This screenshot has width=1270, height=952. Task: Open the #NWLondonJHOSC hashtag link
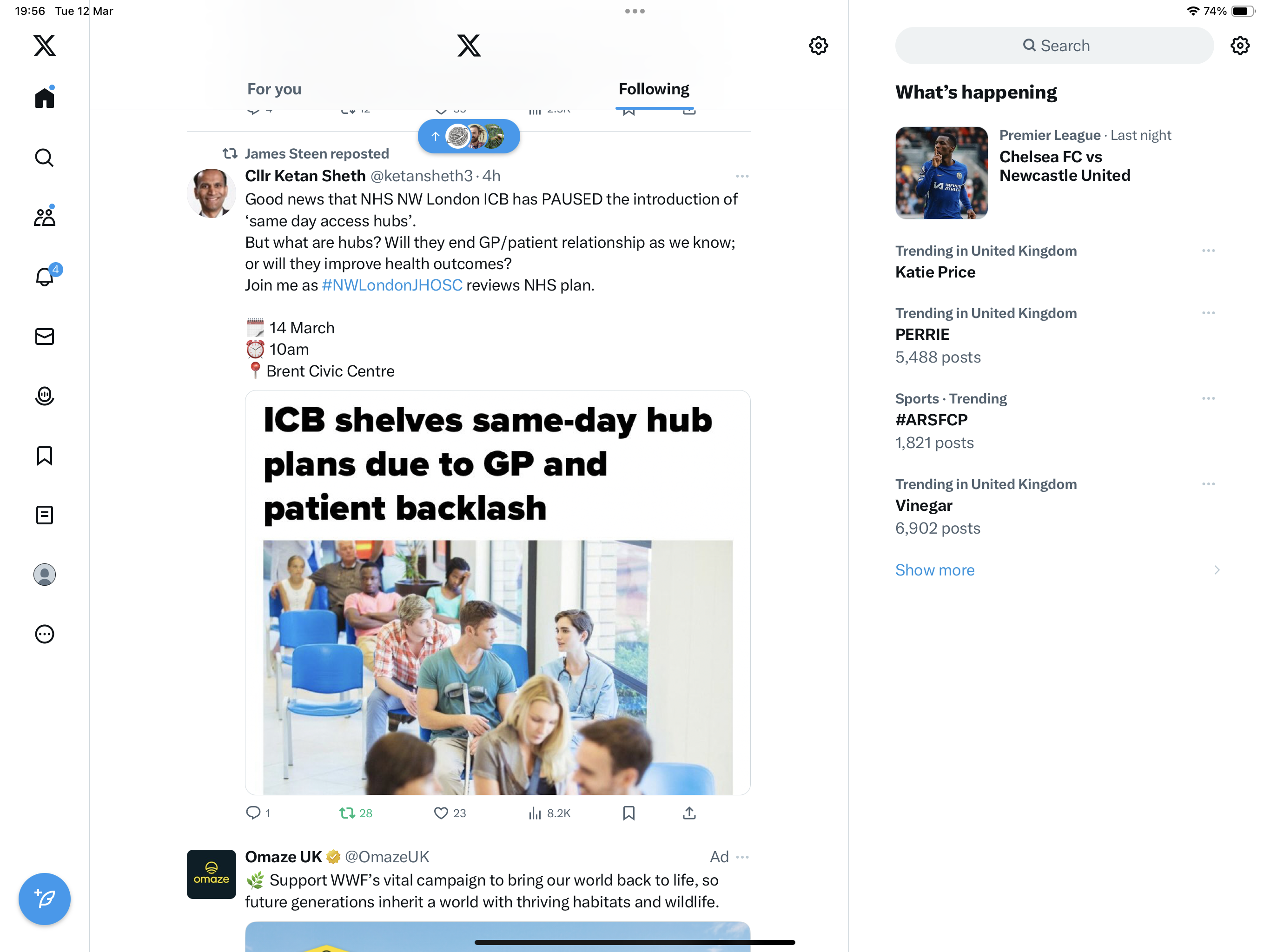391,285
